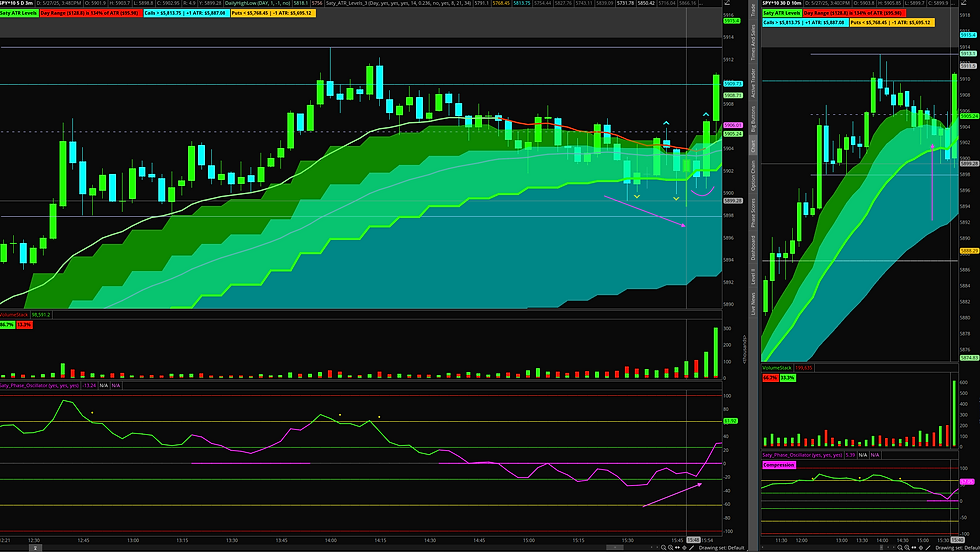Click VolumeStack study title on right chart

click(778, 368)
